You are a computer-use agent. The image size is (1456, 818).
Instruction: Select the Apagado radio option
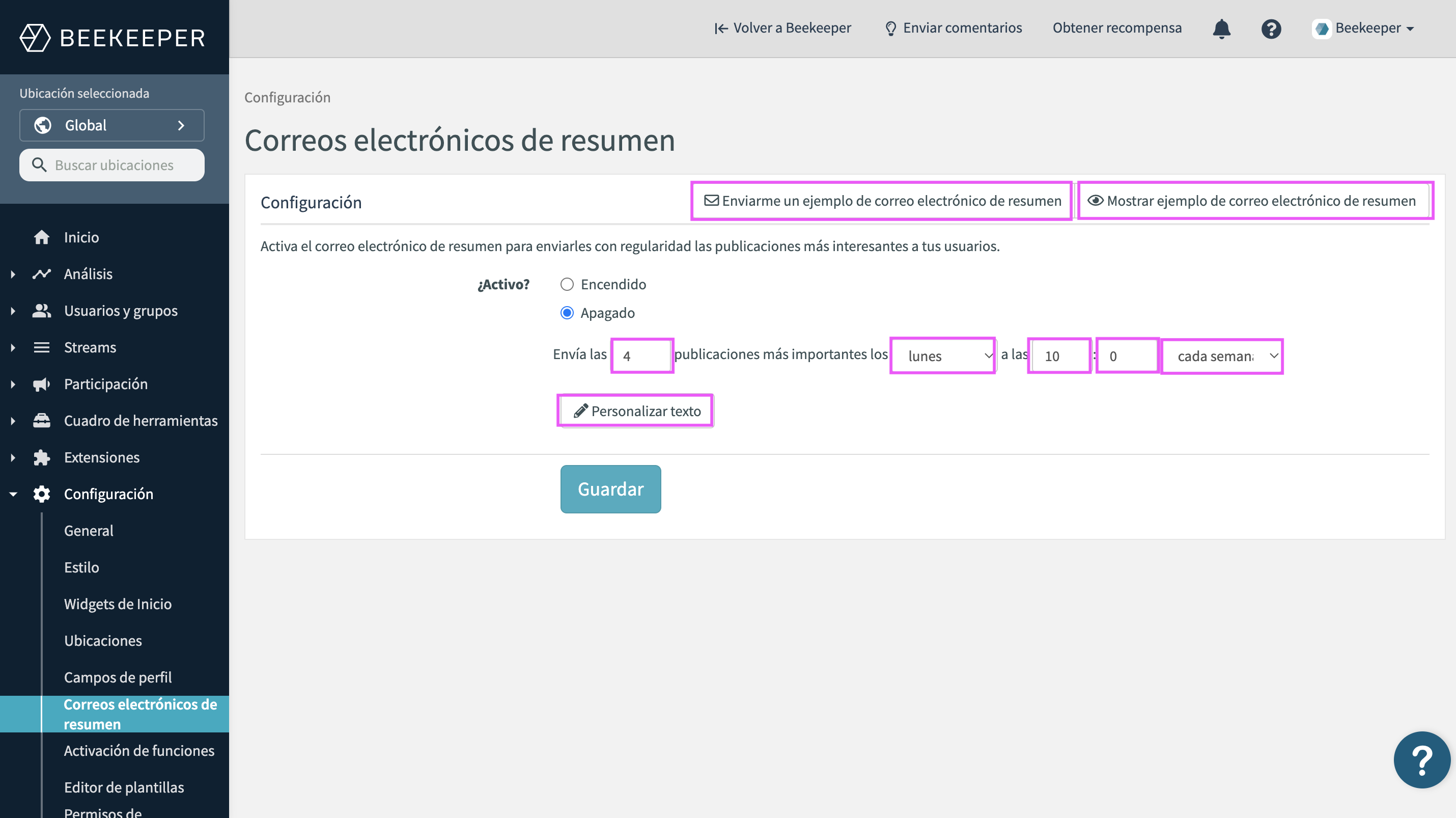point(567,313)
